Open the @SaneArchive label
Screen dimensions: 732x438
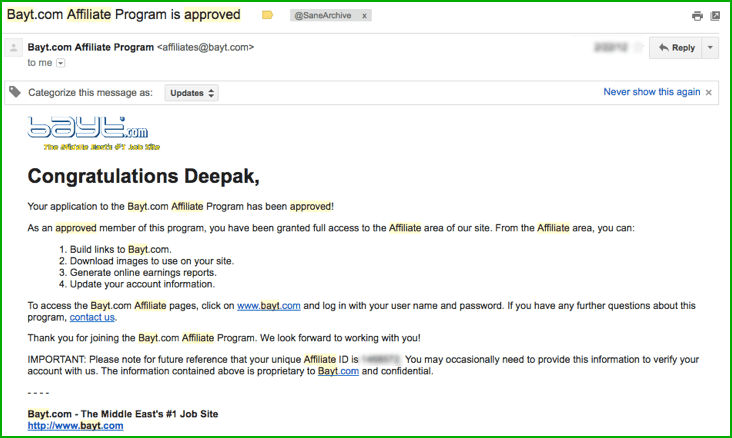pyautogui.click(x=323, y=15)
